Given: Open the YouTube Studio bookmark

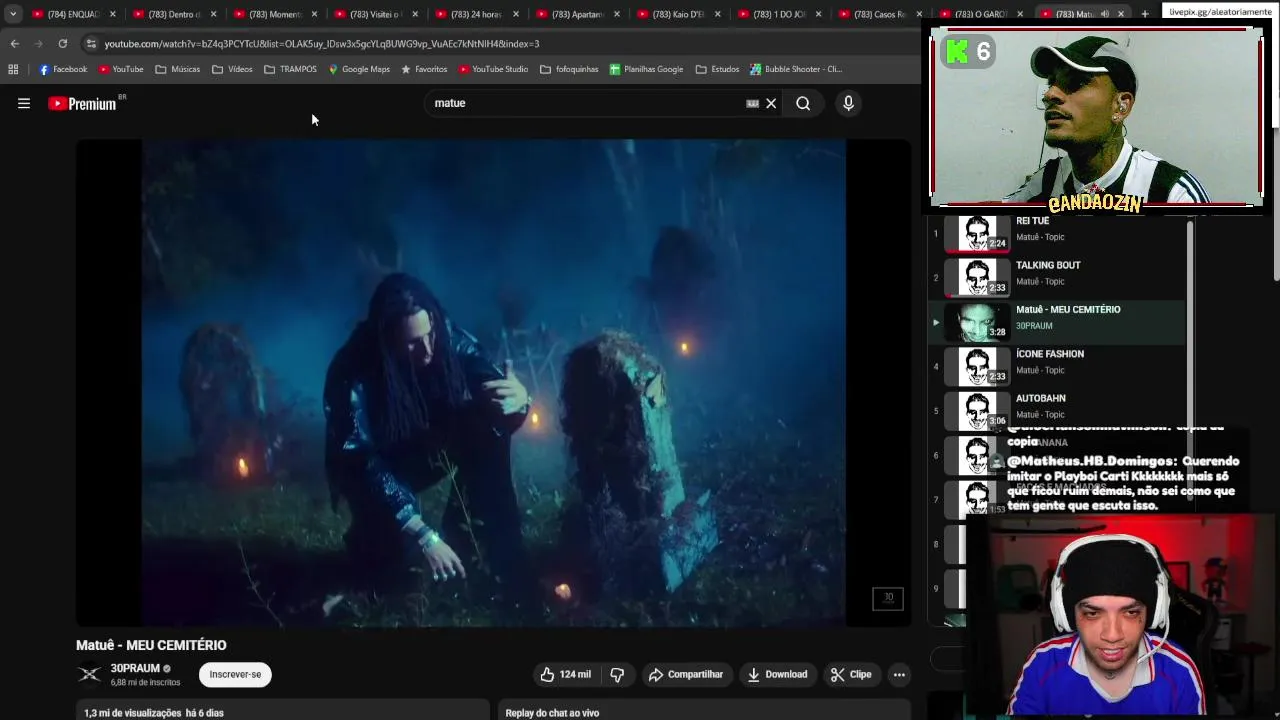Looking at the screenshot, I should click(493, 69).
